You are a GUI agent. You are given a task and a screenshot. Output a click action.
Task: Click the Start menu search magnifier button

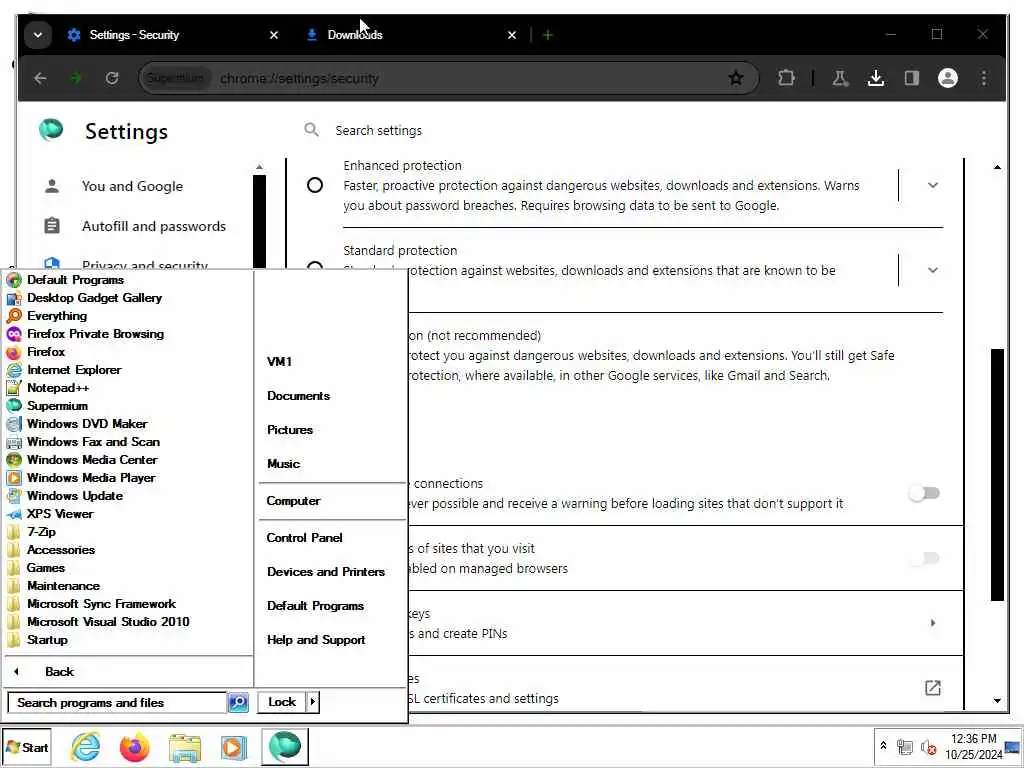(x=238, y=703)
